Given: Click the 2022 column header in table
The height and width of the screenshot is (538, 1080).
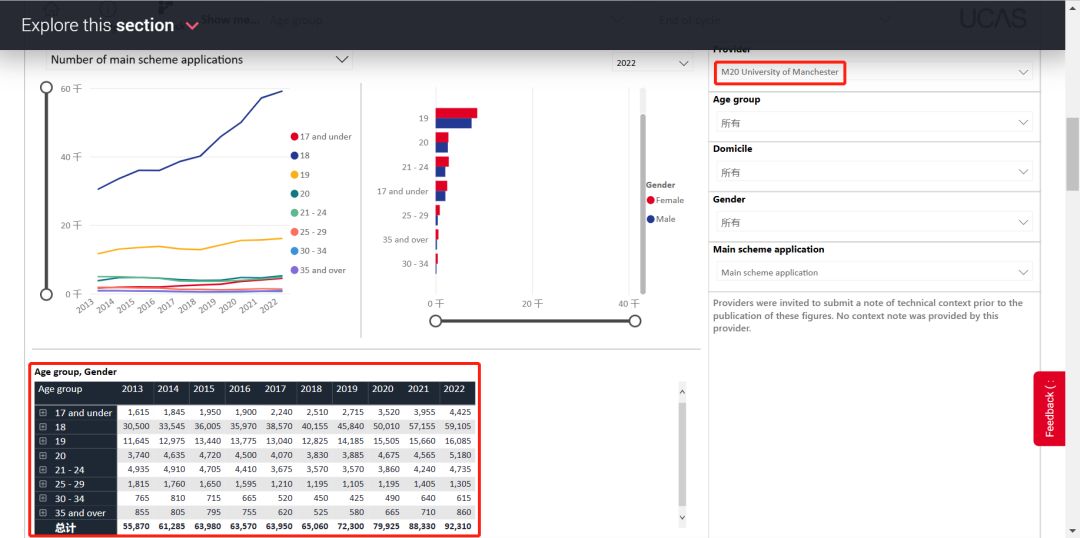Looking at the screenshot, I should 454,389.
